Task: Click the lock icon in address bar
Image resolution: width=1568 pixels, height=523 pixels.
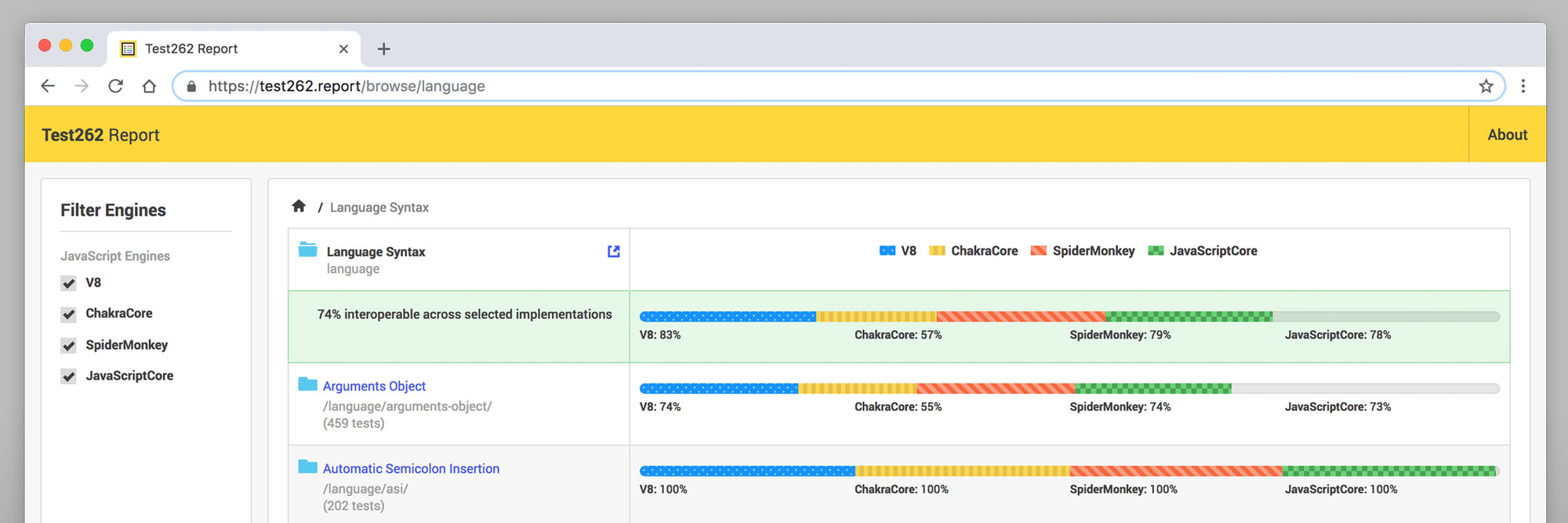Action: (191, 86)
